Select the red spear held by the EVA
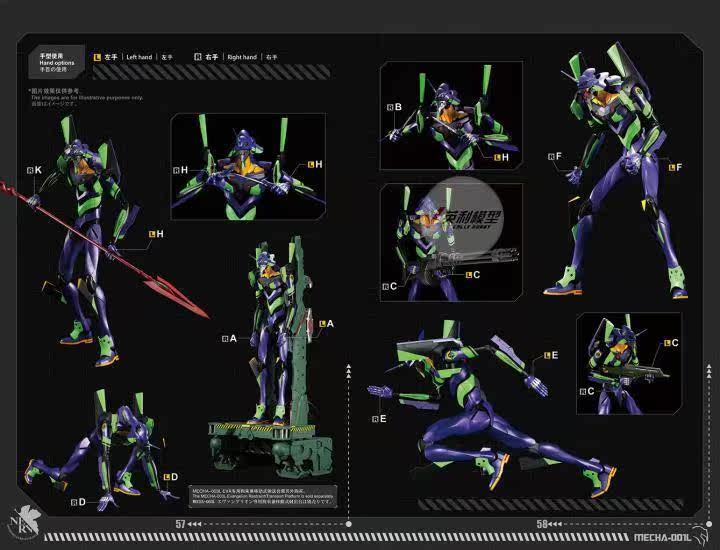720x550 pixels. point(105,250)
